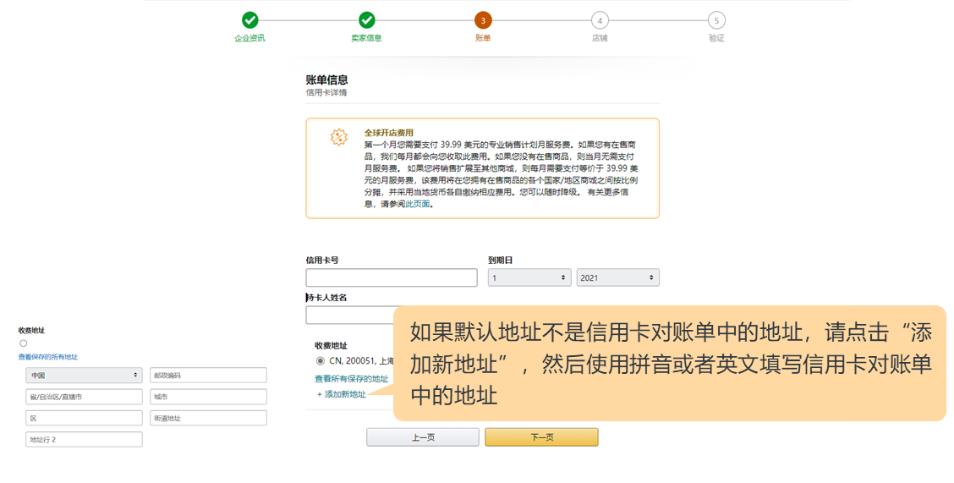
Task: Click 查看所有保存的地址 link below default address
Action: 351,379
